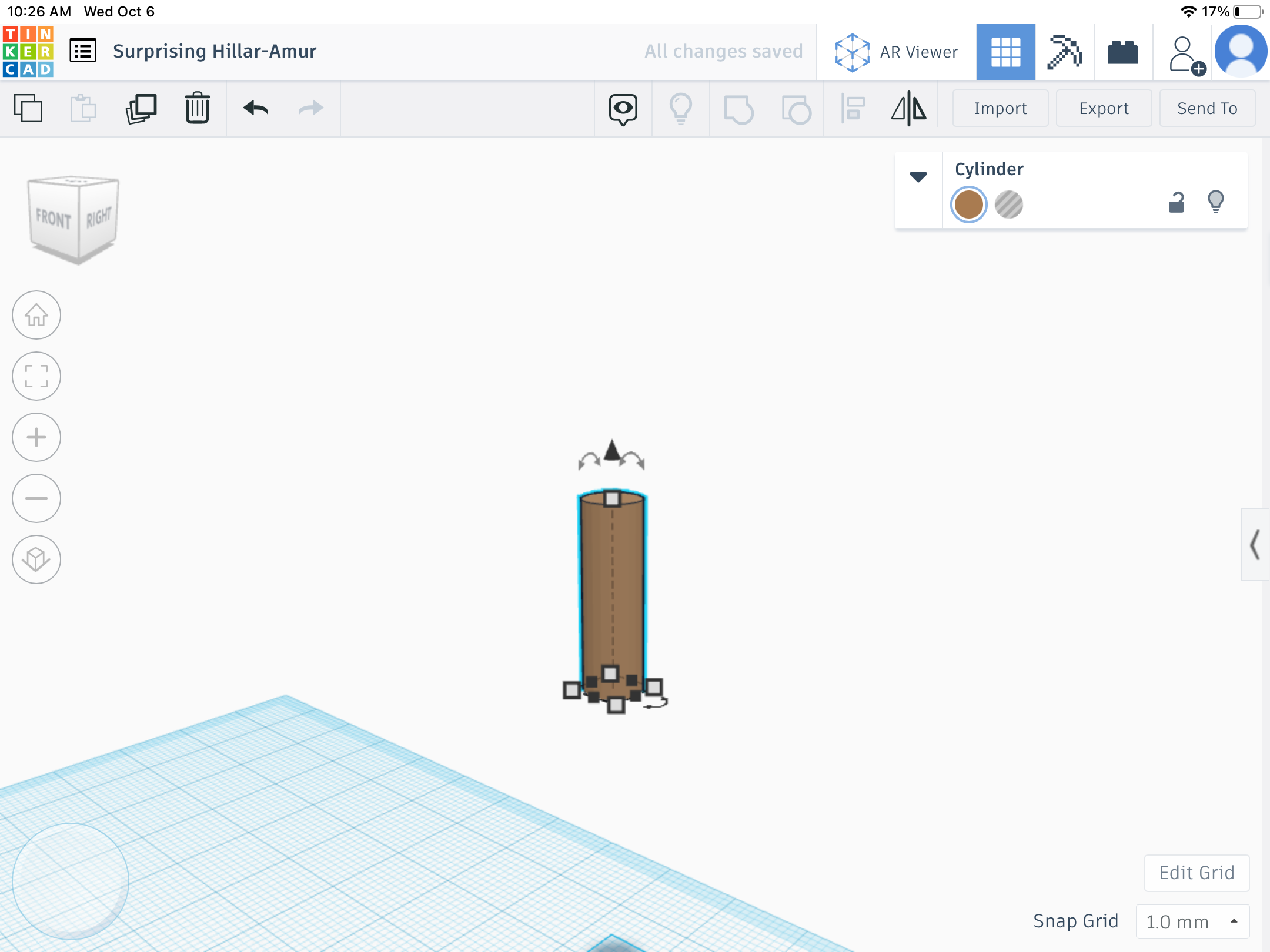
Task: Click the Export button
Action: point(1104,108)
